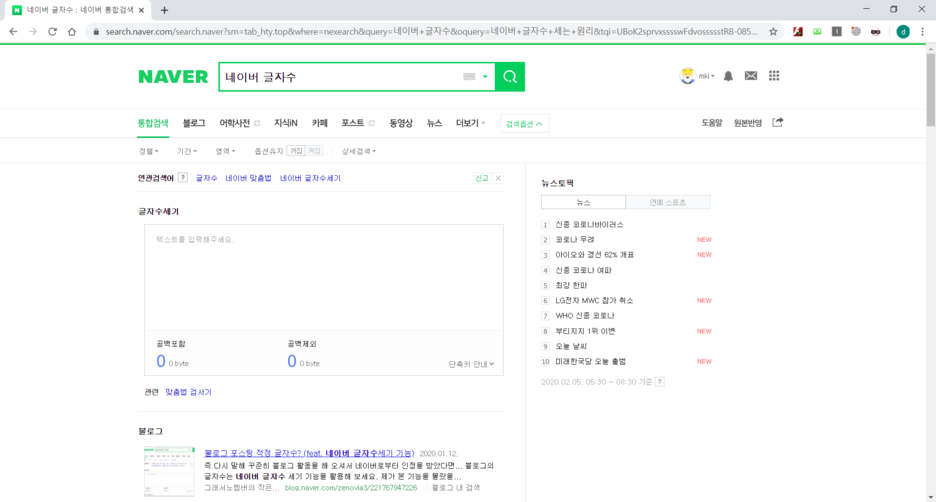This screenshot has height=502, width=936.
Task: Reload the page with the refresh icon
Action: click(x=53, y=32)
